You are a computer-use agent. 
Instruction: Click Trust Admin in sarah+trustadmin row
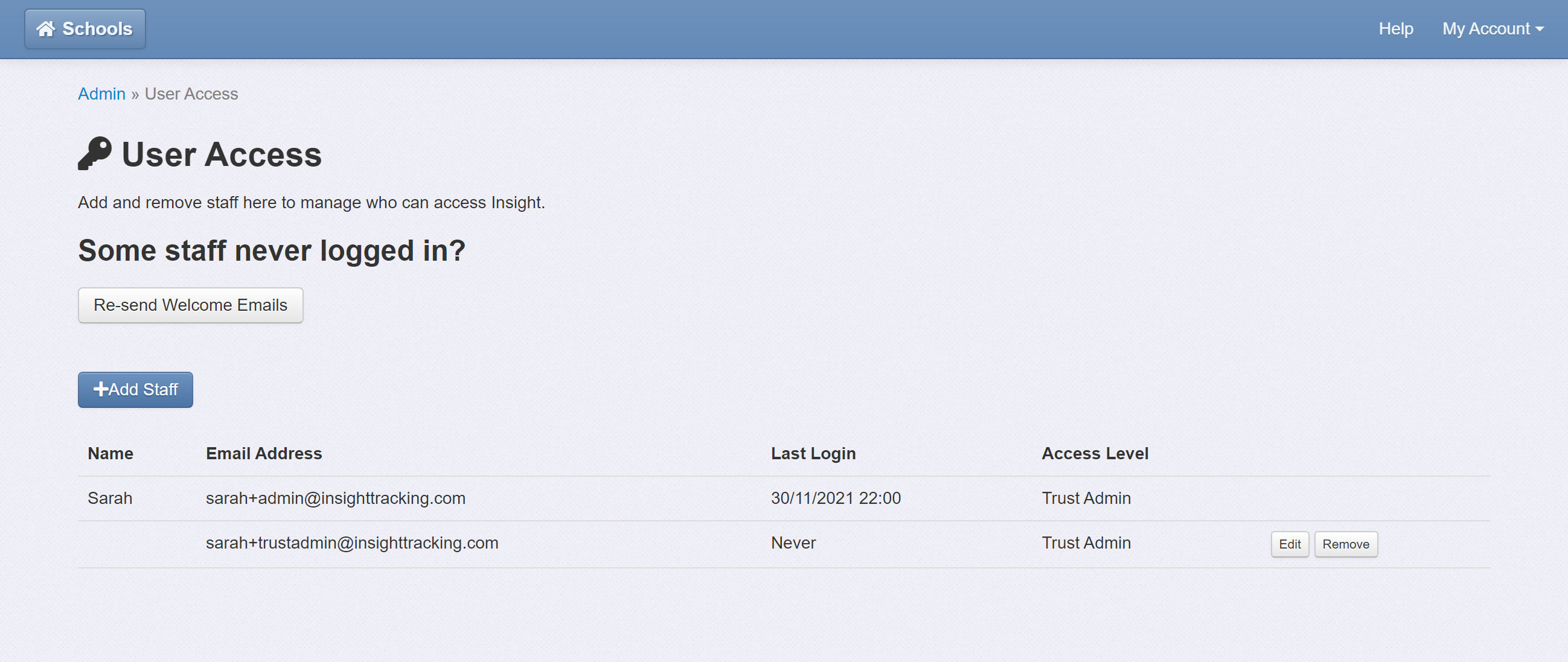point(1086,543)
